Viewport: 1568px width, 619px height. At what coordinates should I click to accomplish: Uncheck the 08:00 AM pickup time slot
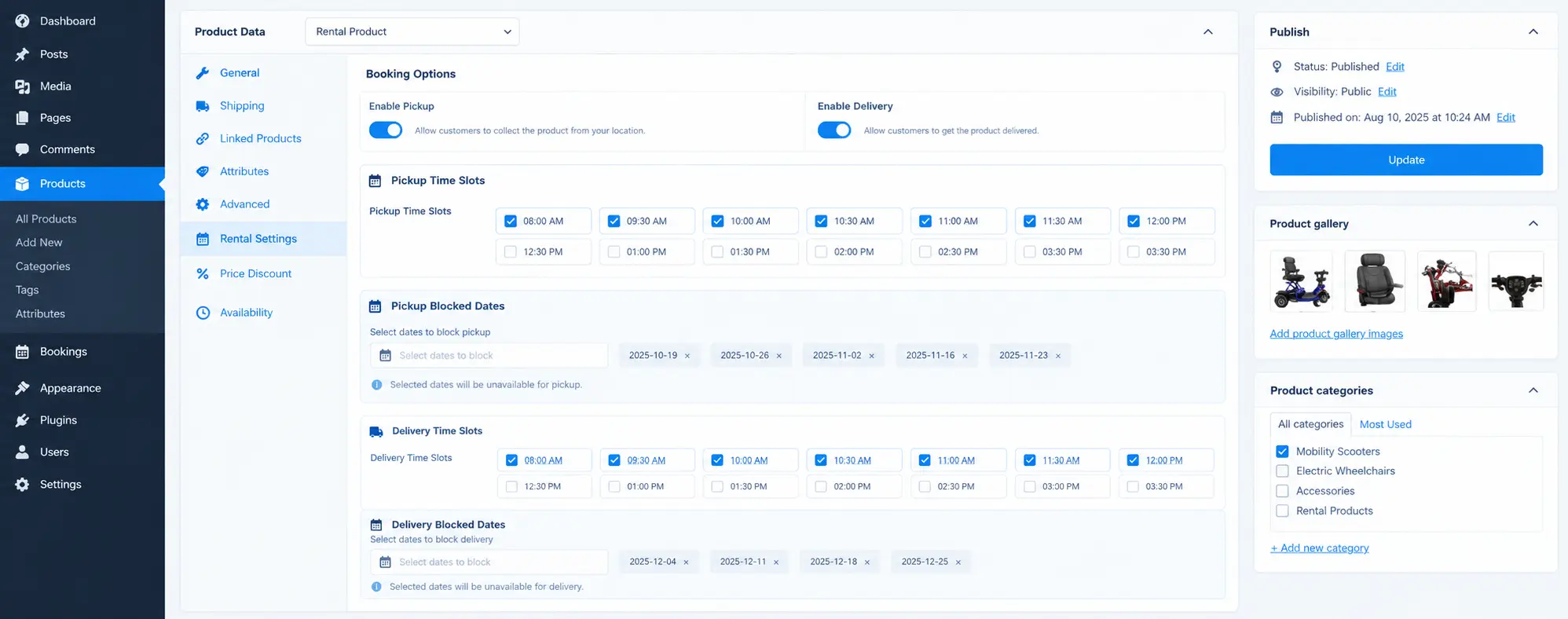(x=511, y=222)
